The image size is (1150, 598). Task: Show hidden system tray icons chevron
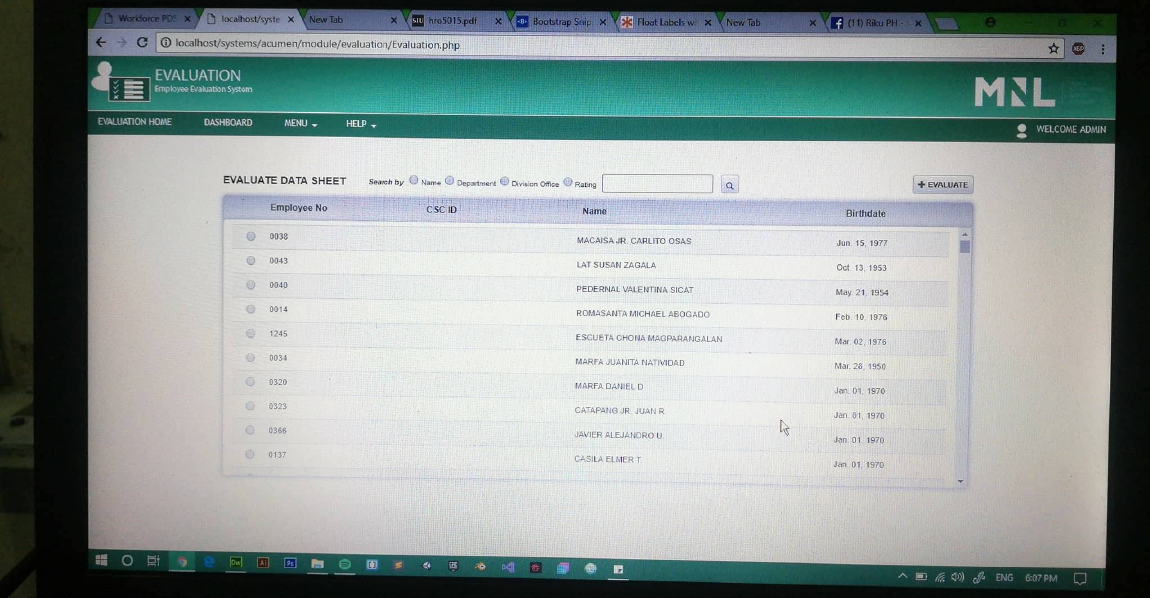[x=902, y=576]
